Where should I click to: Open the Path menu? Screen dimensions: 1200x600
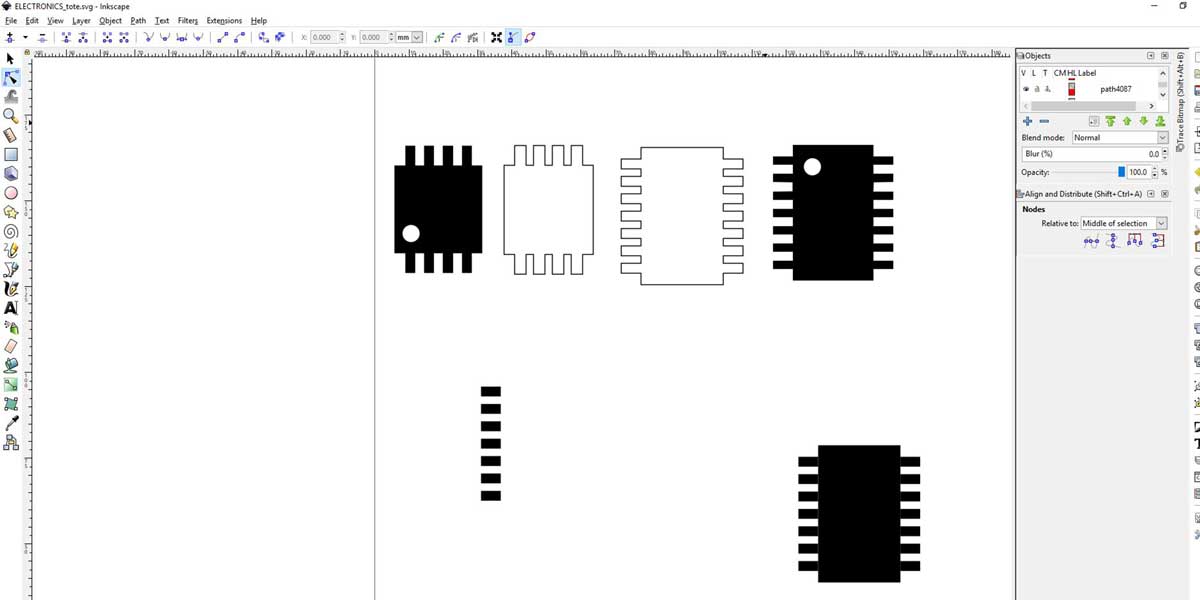[x=138, y=20]
